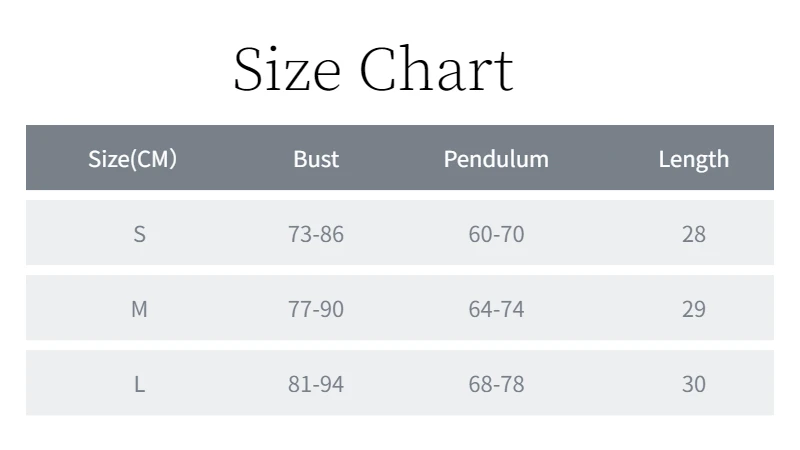Select the Bust column header
Image resolution: width=800 pixels, height=450 pixels.
[316, 159]
